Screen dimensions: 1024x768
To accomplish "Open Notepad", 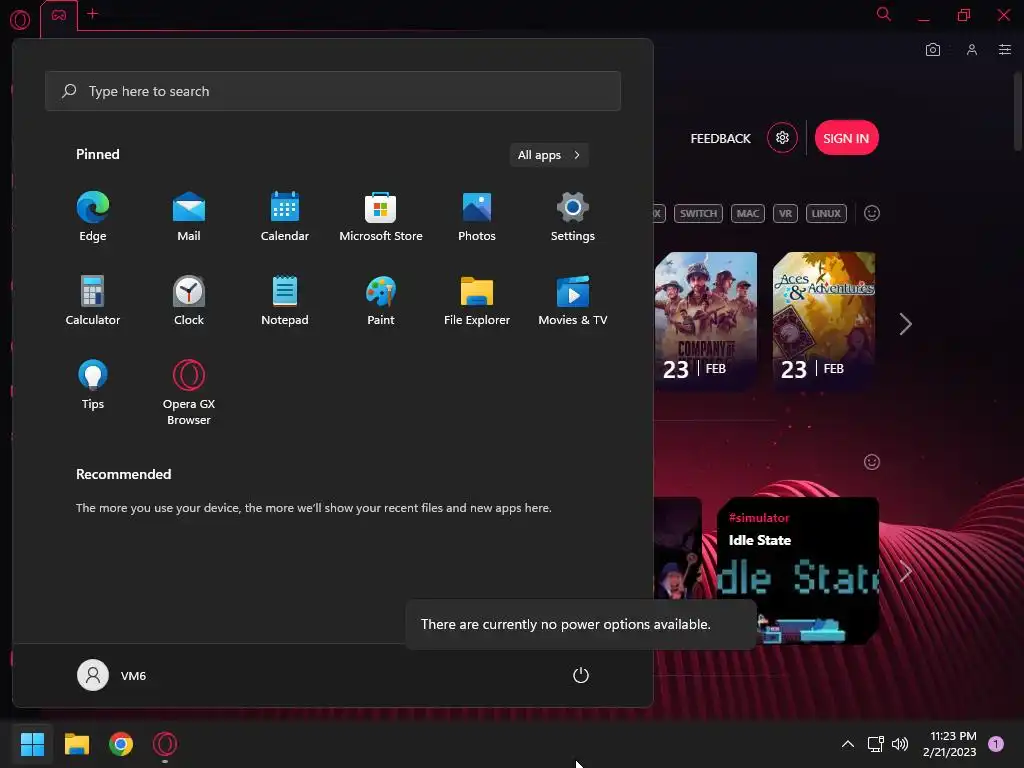I will [285, 300].
